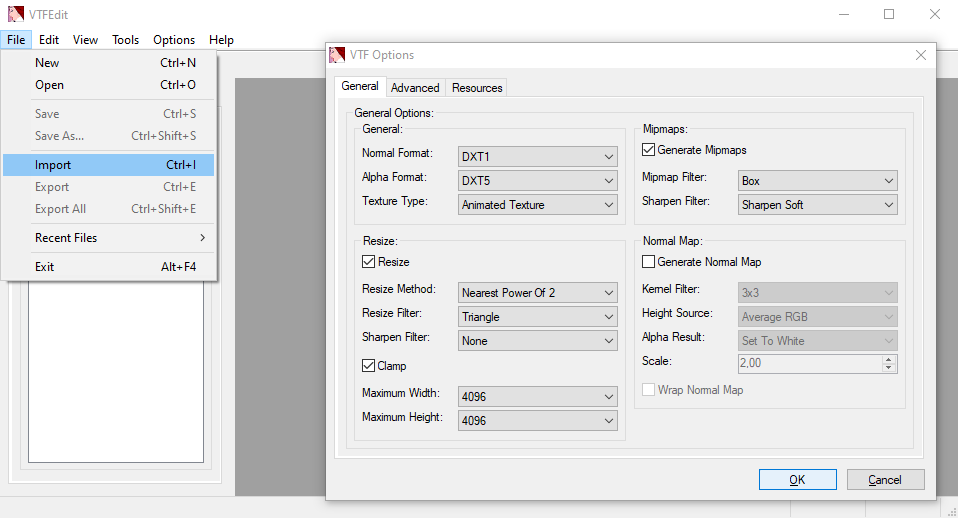Open the Maximum Width dropdown
The image size is (958, 518).
tap(538, 396)
